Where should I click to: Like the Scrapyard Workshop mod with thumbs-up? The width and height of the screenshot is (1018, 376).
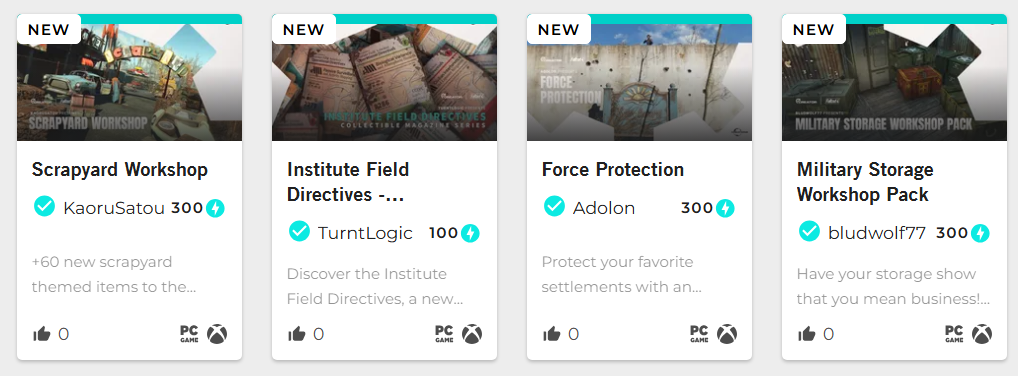[42, 334]
